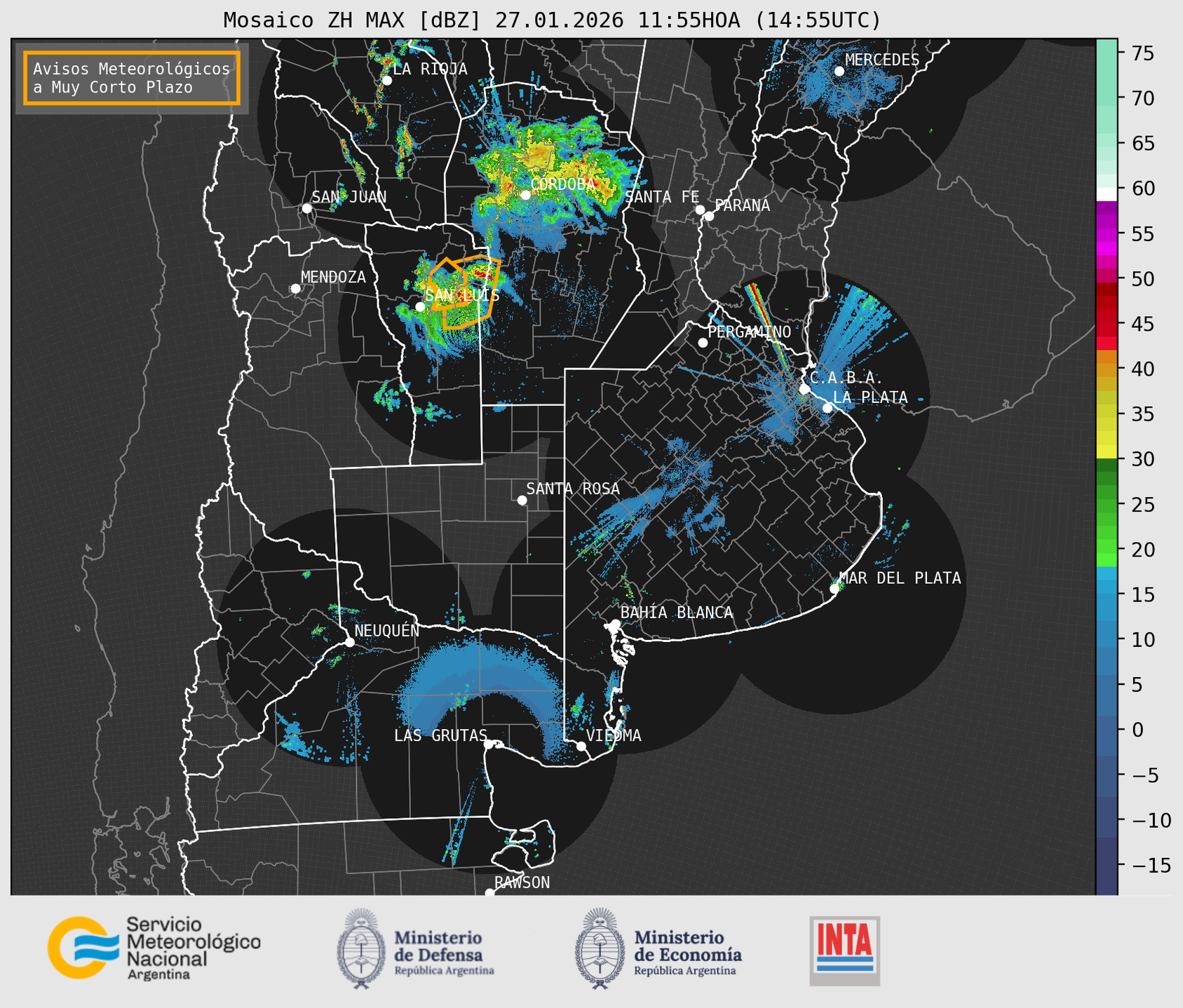Click the SANTA FE city label
The image size is (1183, 1008).
click(662, 197)
